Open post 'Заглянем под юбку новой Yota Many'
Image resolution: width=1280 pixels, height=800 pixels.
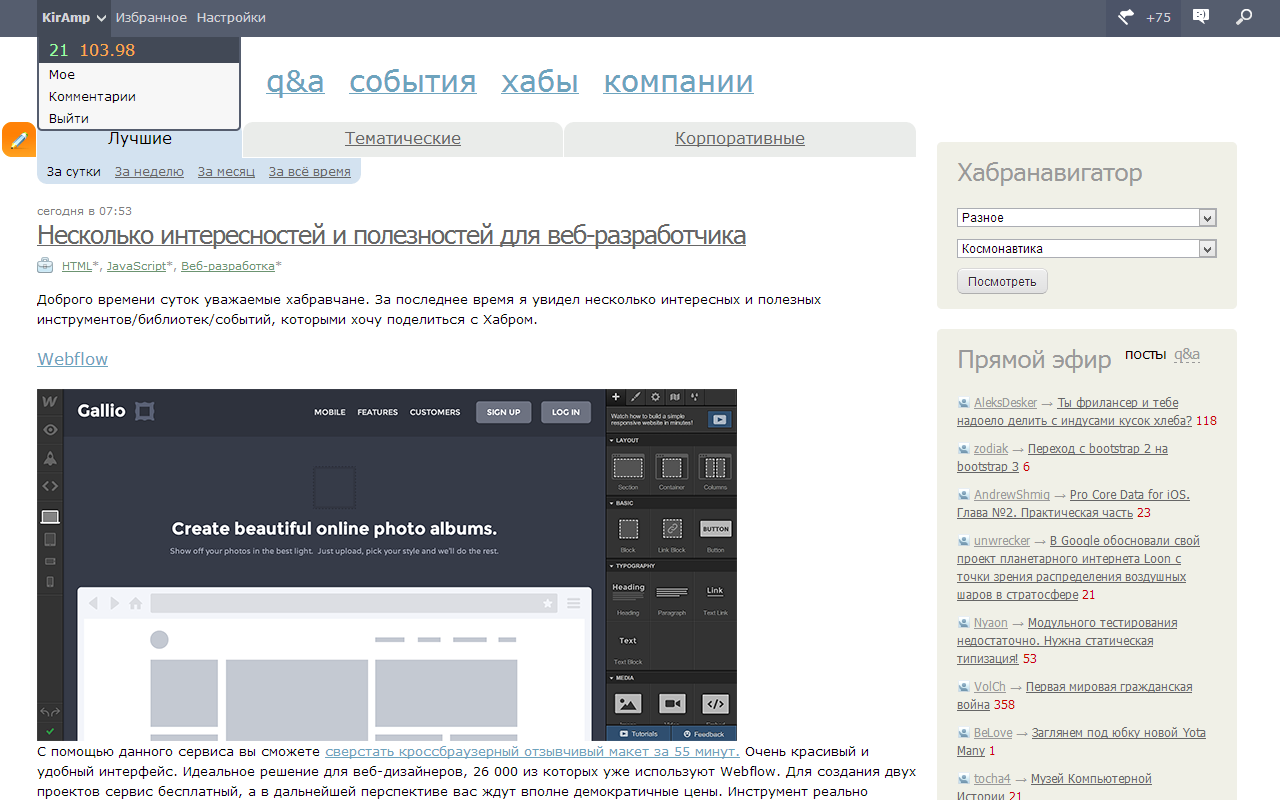1081,742
